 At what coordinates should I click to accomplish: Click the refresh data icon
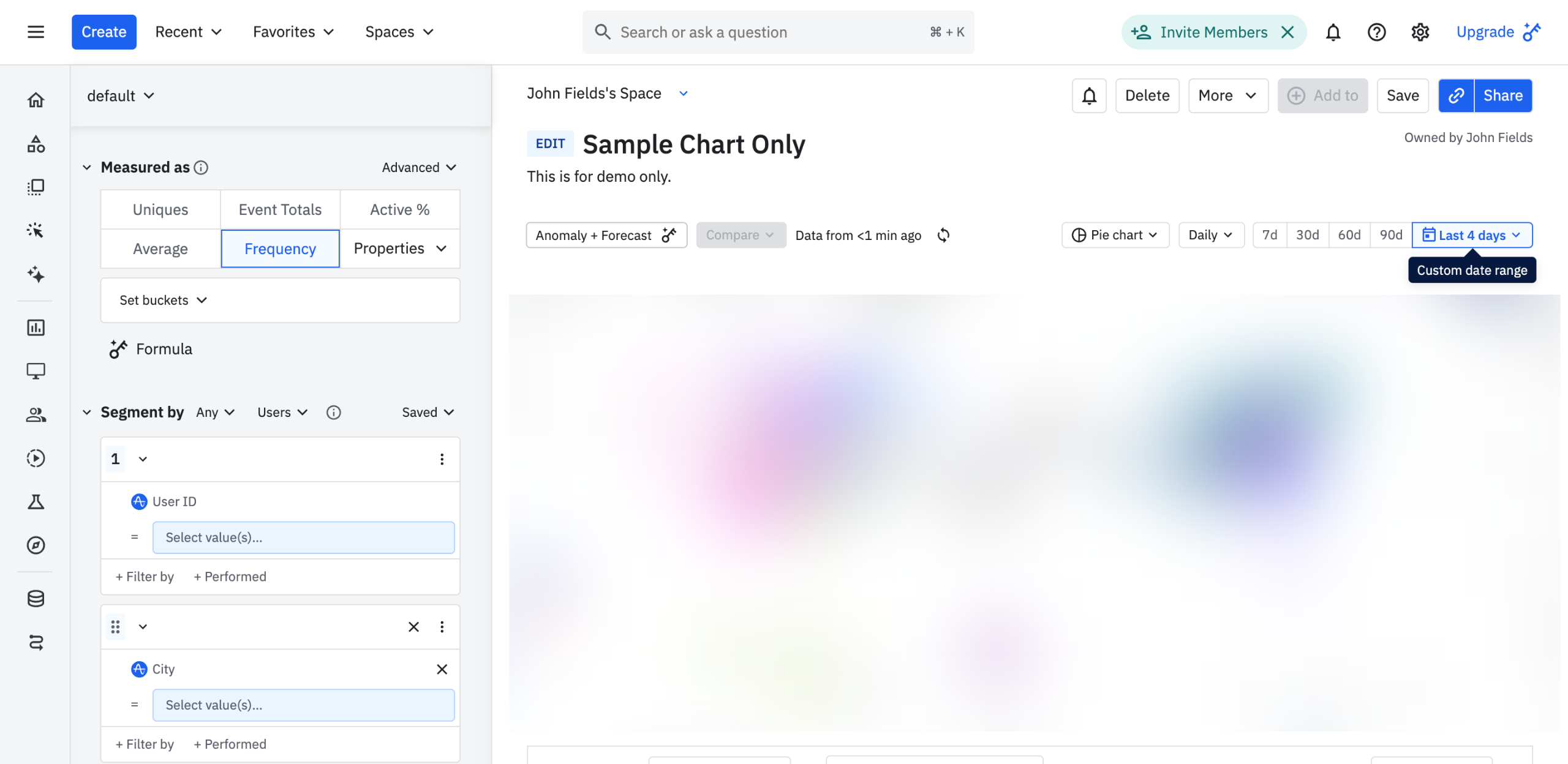point(943,235)
